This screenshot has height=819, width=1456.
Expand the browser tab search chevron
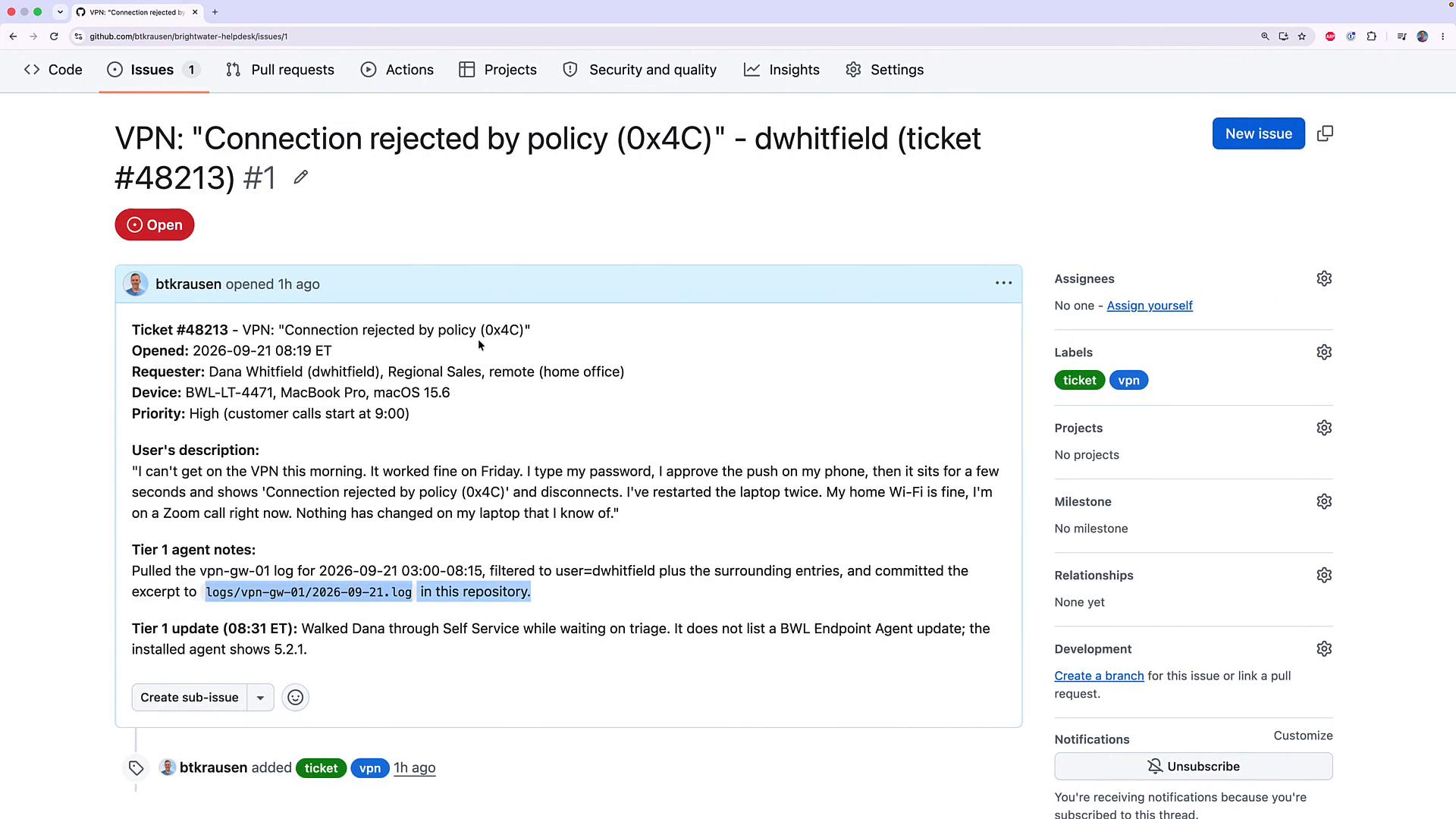[60, 12]
